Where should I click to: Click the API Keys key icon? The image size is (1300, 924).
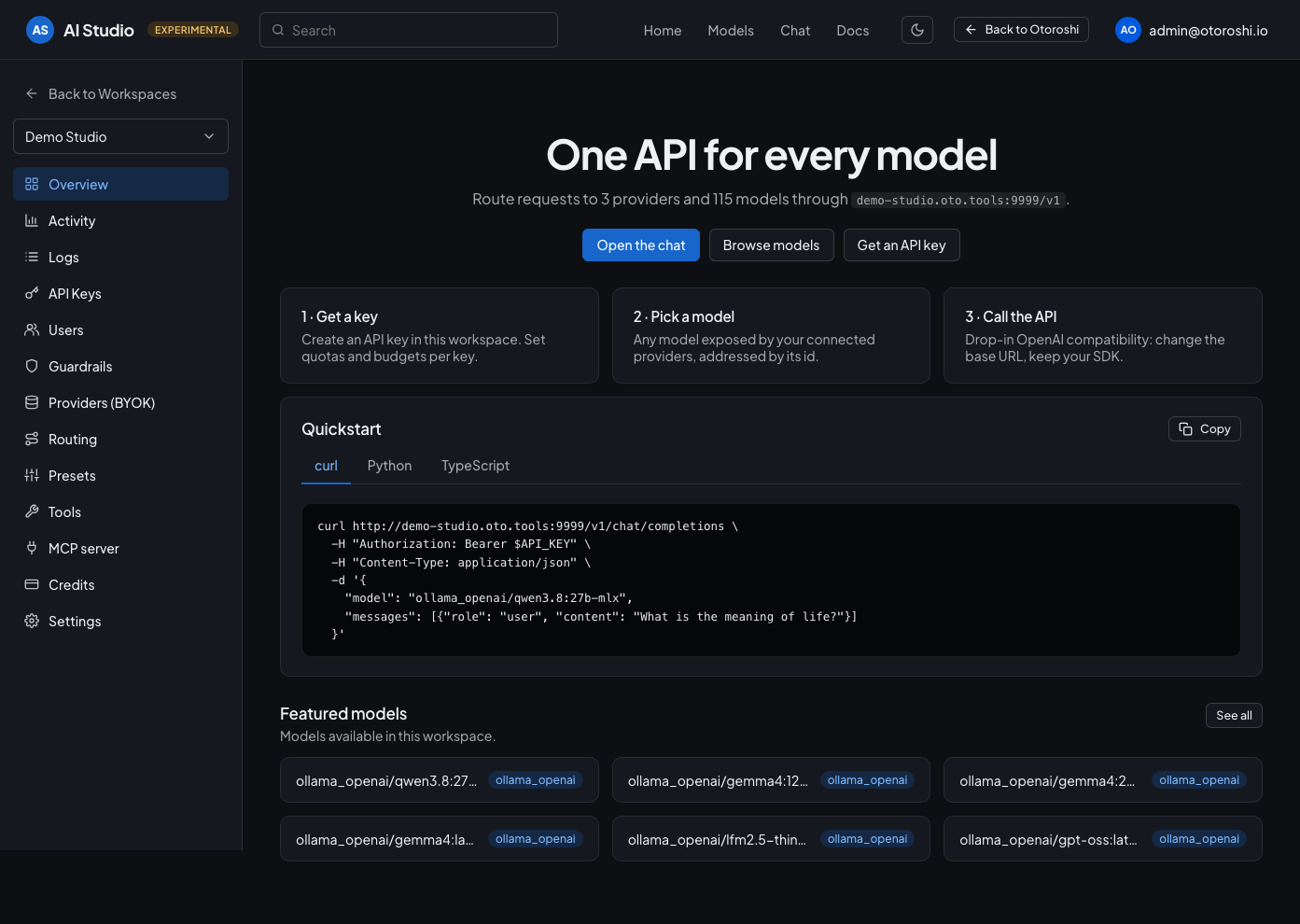coord(32,293)
